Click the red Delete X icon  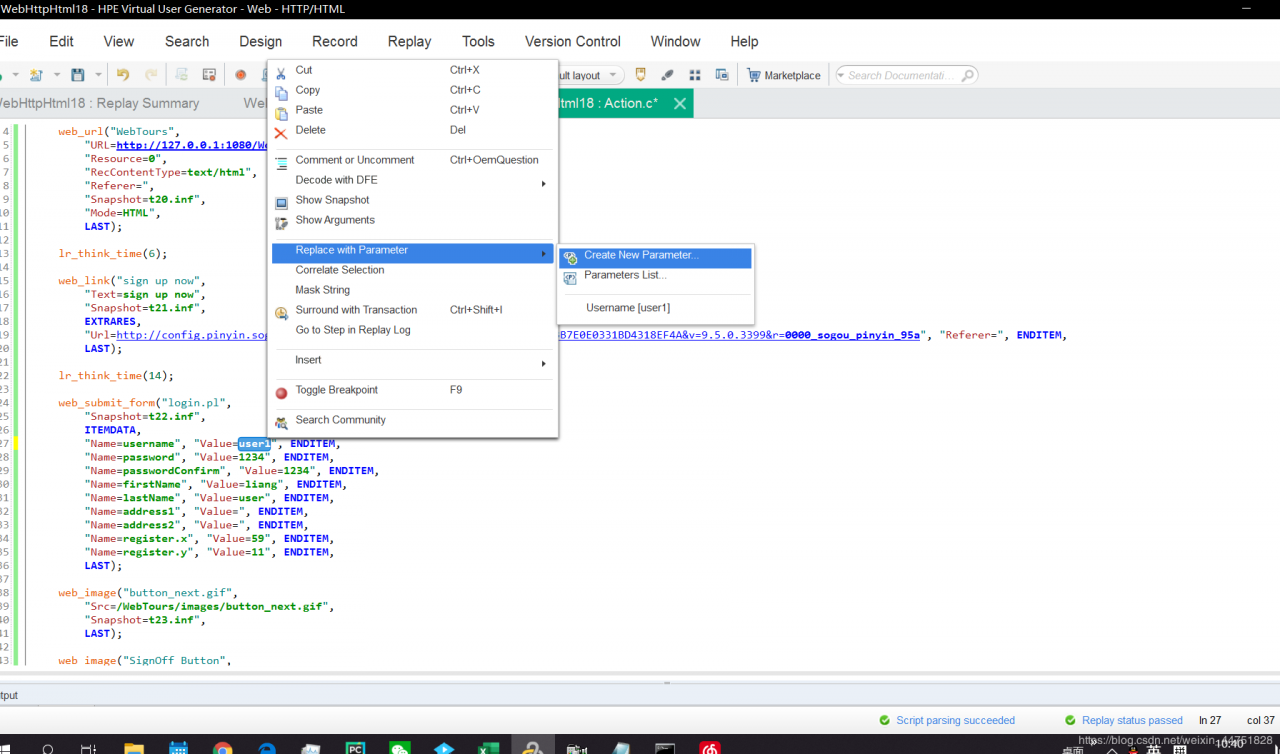pos(281,132)
